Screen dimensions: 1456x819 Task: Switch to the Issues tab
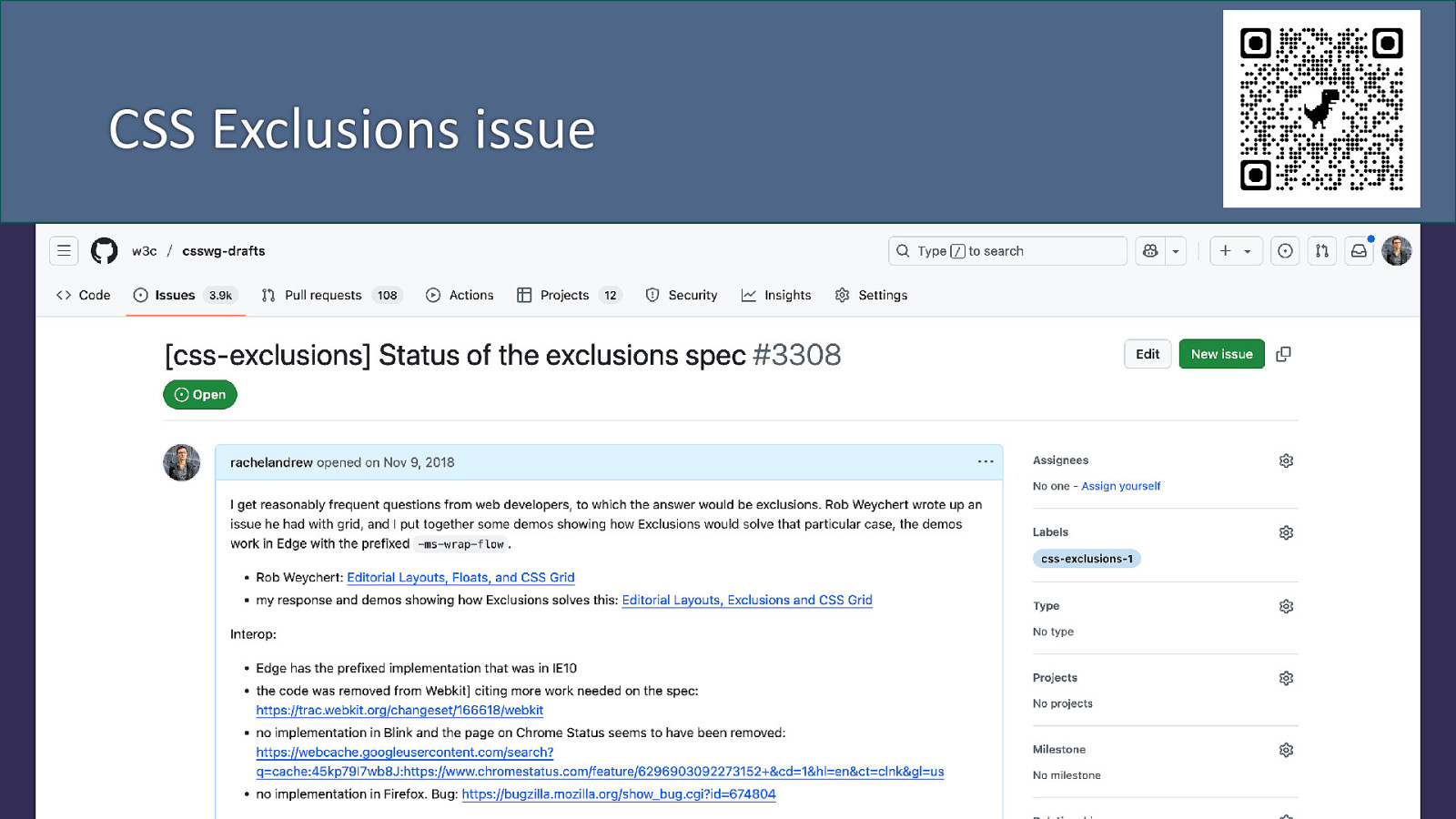tap(186, 295)
